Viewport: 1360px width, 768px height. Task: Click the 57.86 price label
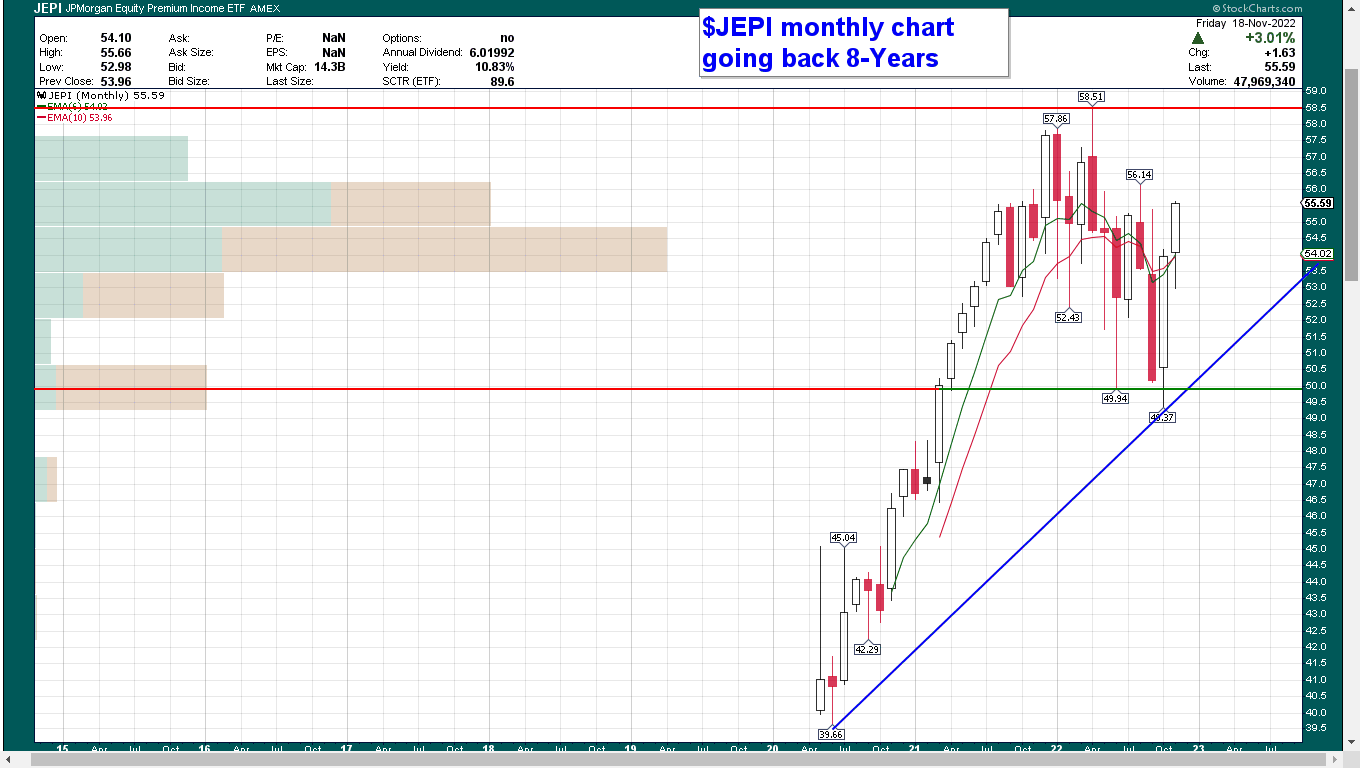(1056, 118)
